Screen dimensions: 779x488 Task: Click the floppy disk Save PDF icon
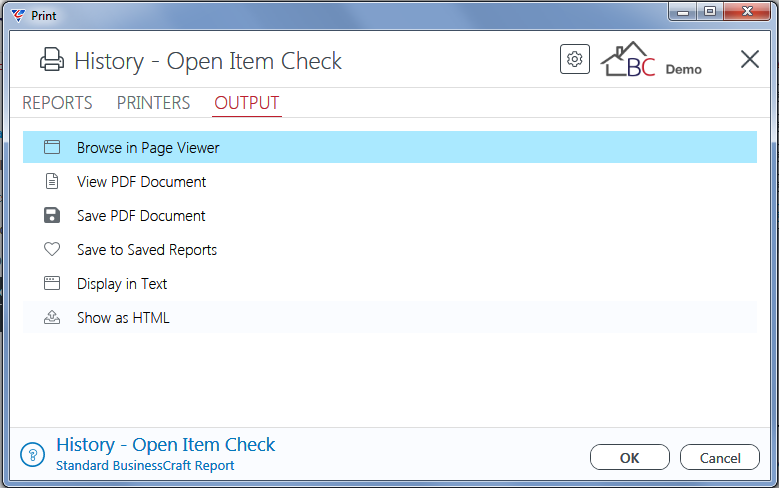click(x=52, y=215)
